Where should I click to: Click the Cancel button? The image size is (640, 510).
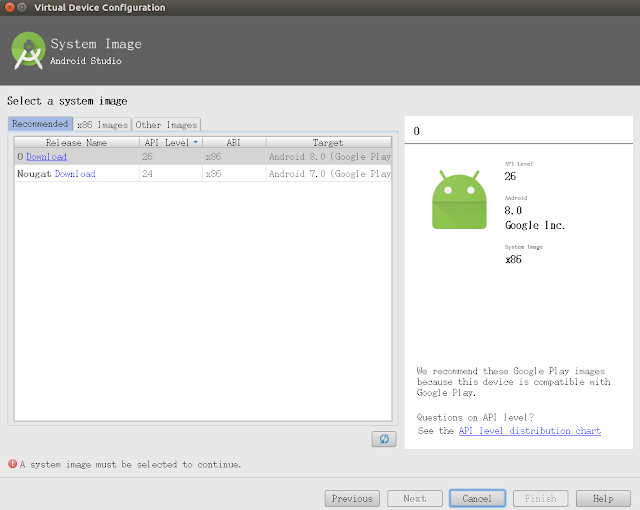[477, 499]
